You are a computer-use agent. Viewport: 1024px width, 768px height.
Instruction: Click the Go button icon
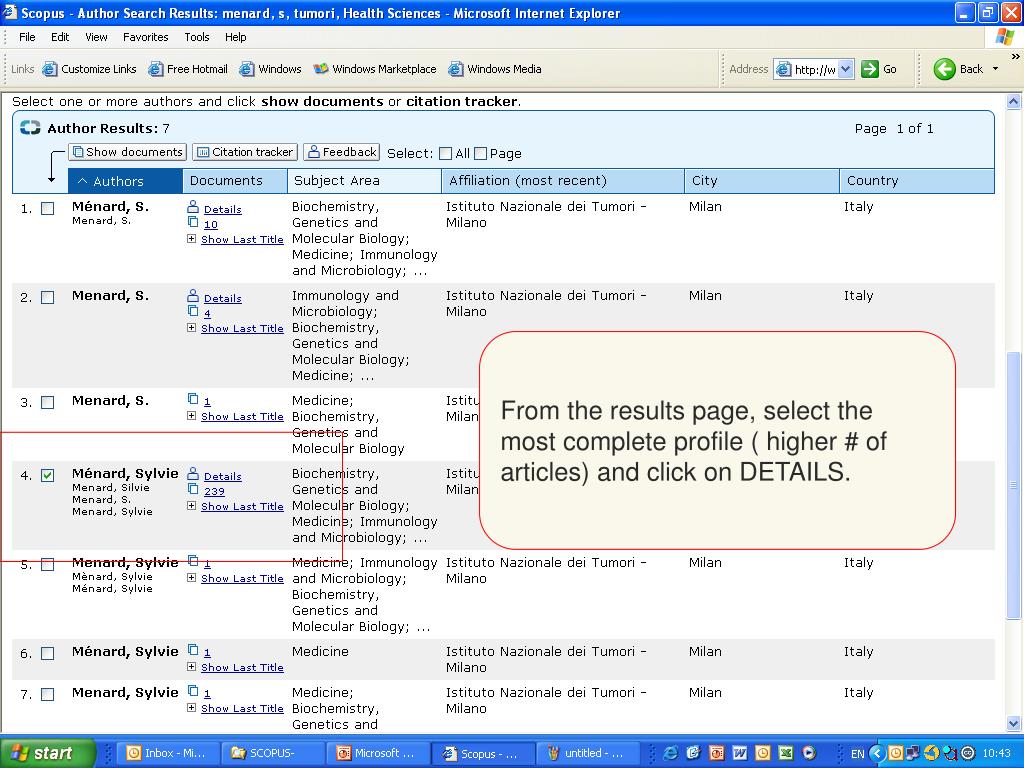870,69
